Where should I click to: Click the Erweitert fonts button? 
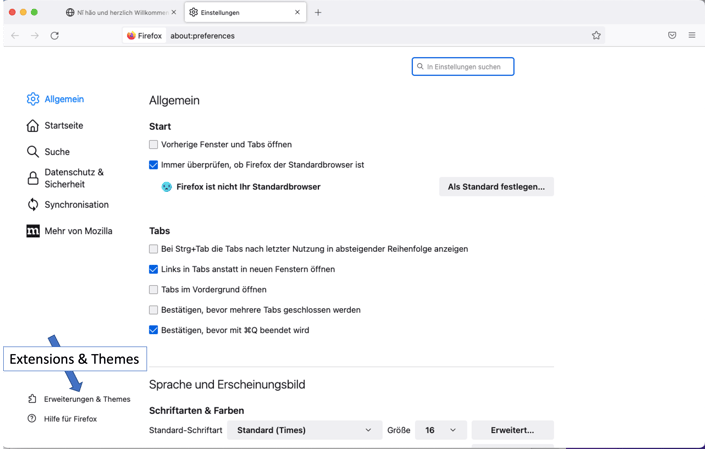point(512,430)
